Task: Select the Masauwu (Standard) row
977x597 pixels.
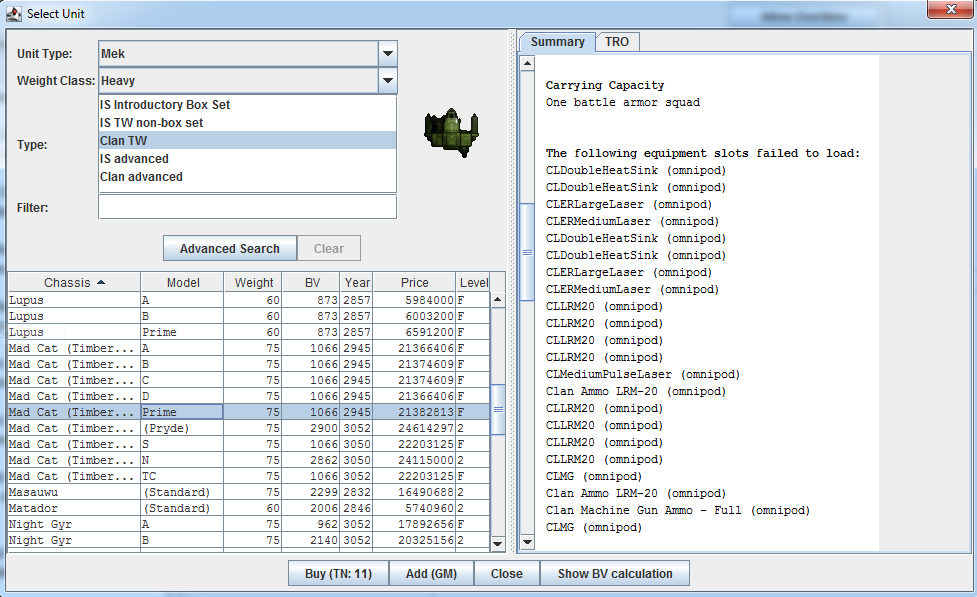Action: tap(249, 492)
